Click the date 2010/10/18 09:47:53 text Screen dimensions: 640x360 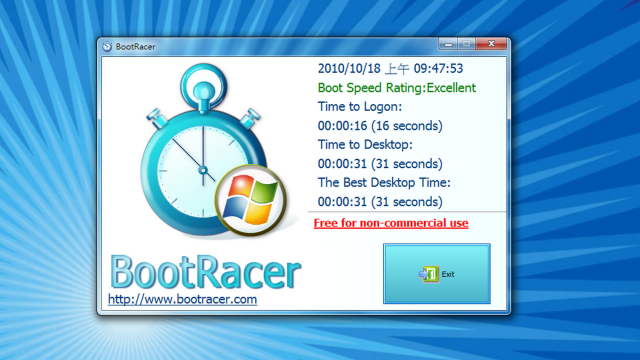(390, 69)
